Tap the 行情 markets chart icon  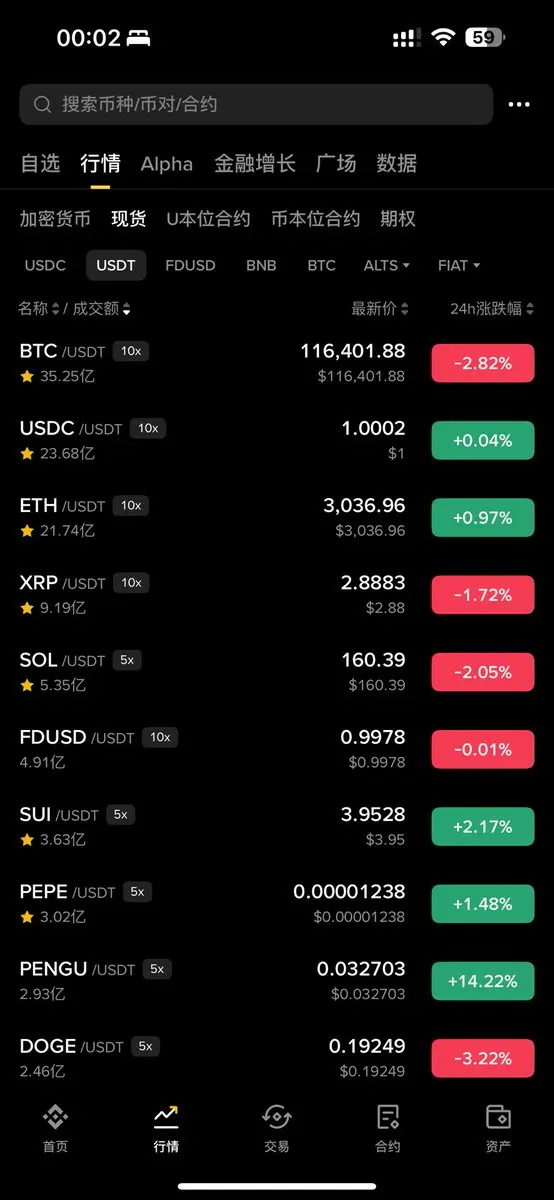[x=166, y=1117]
